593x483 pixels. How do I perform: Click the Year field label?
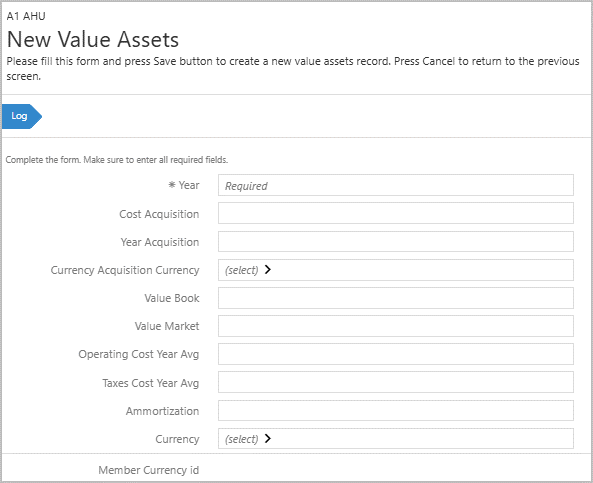[189, 185]
